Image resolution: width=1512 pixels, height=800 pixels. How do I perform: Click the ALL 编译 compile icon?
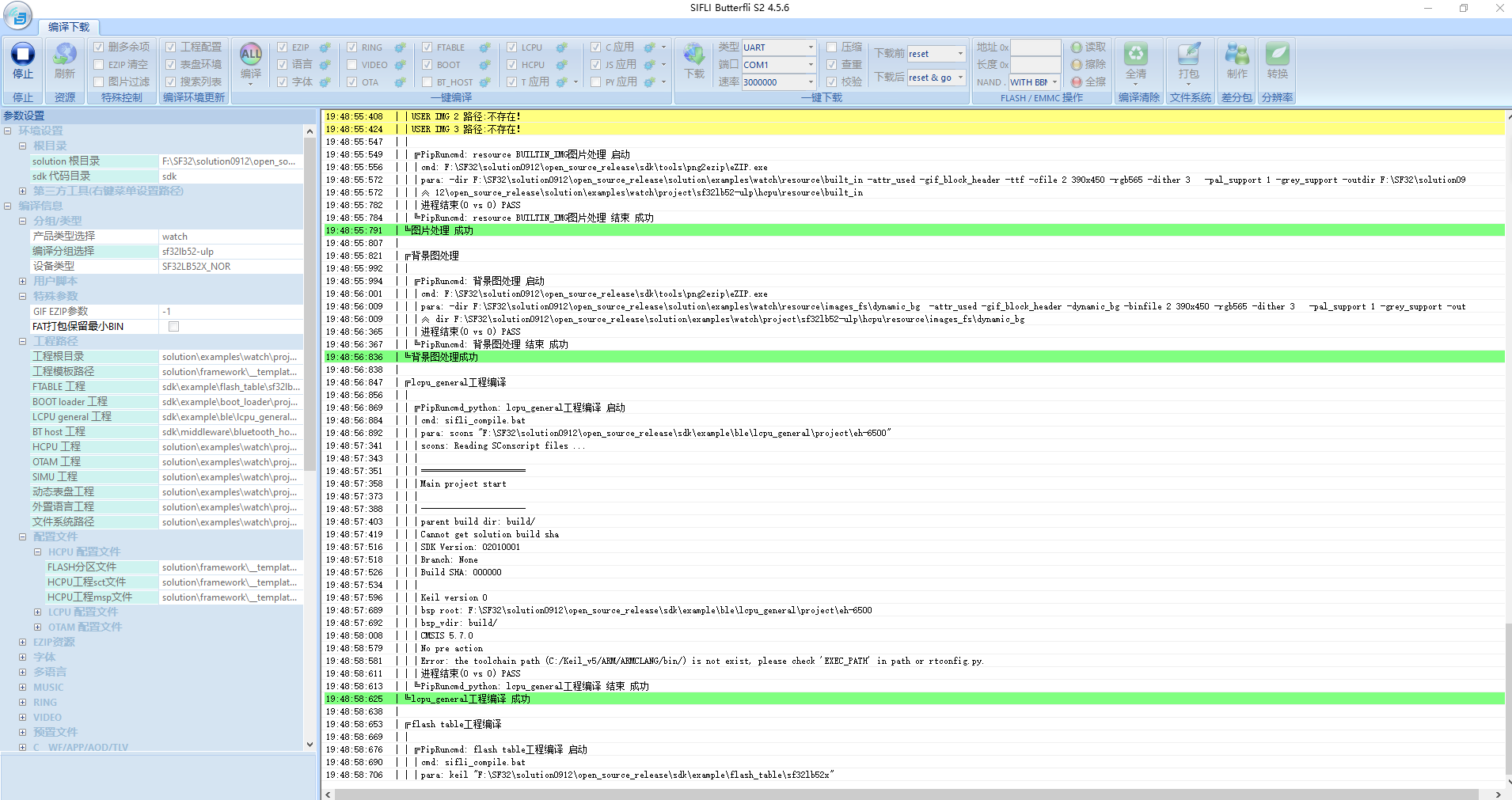[x=250, y=55]
